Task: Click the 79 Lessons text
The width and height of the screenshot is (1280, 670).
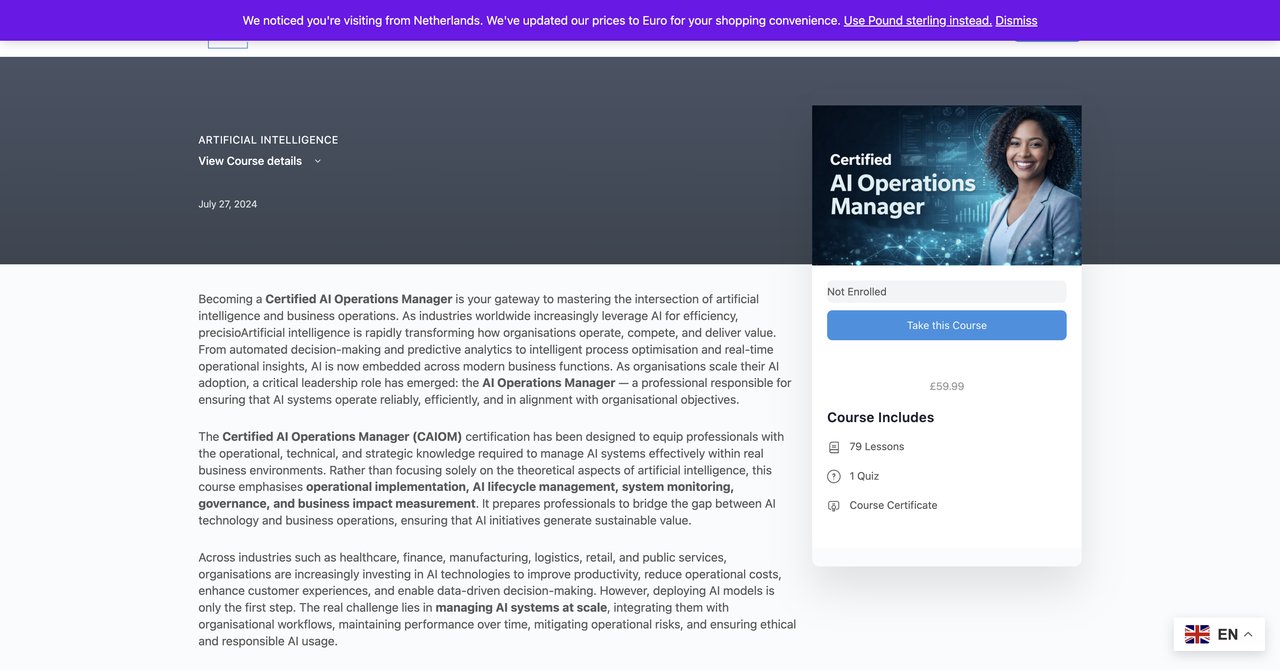Action: pyautogui.click(x=877, y=447)
